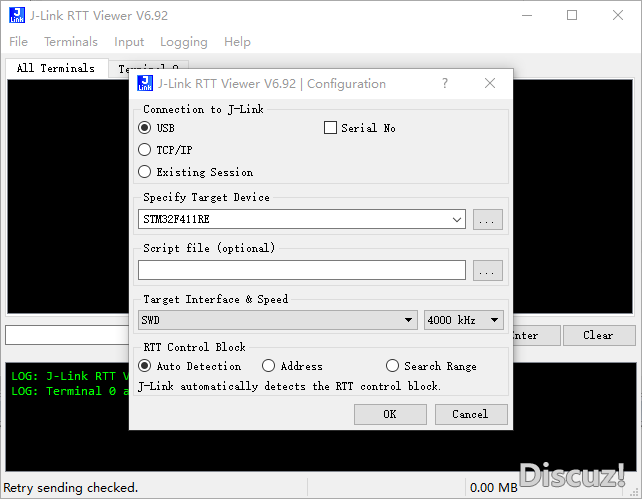
Task: Click the J-Link icon in dialog title bar
Action: (x=145, y=84)
